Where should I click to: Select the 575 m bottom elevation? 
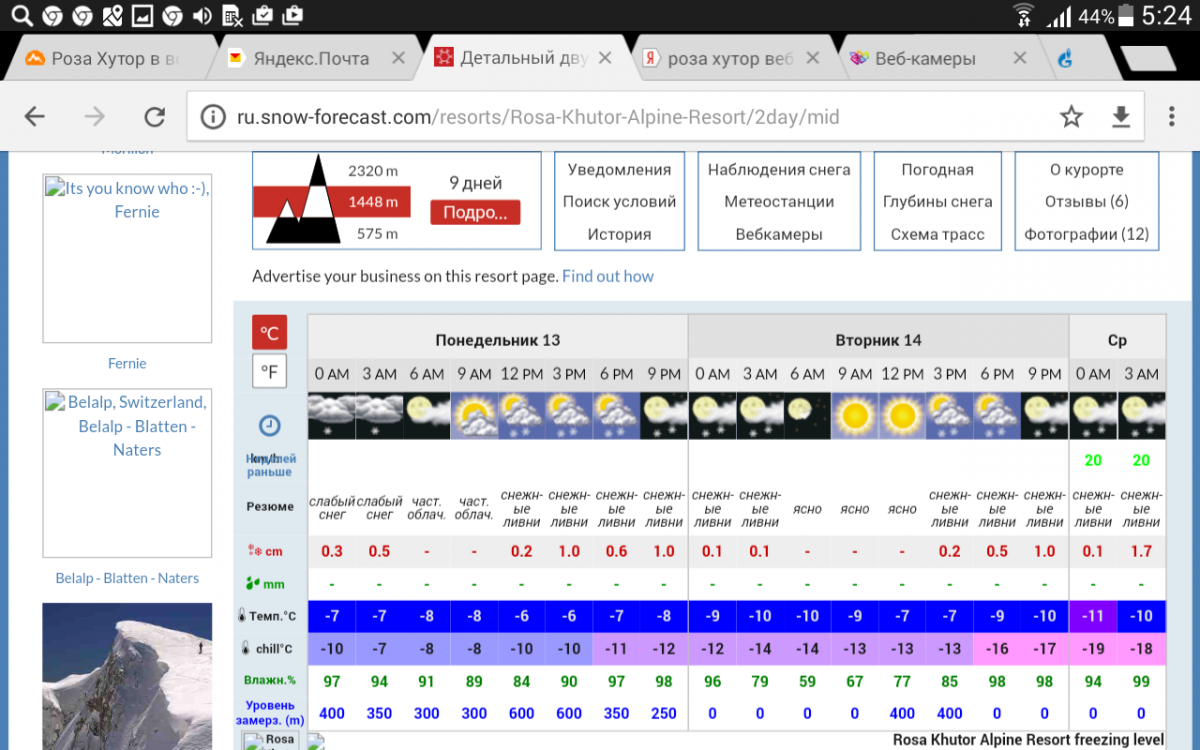click(377, 234)
